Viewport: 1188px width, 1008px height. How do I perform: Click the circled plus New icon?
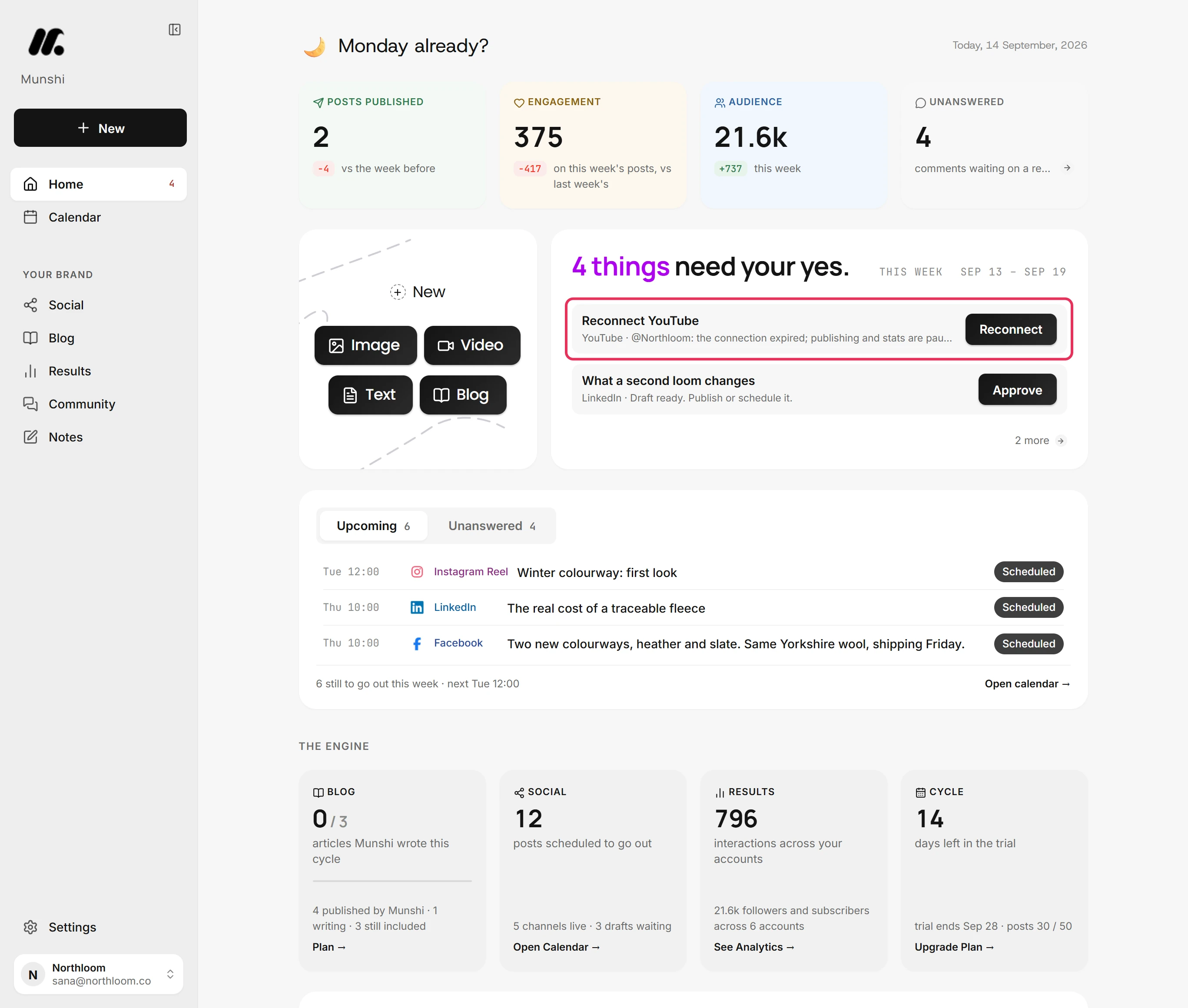click(398, 292)
